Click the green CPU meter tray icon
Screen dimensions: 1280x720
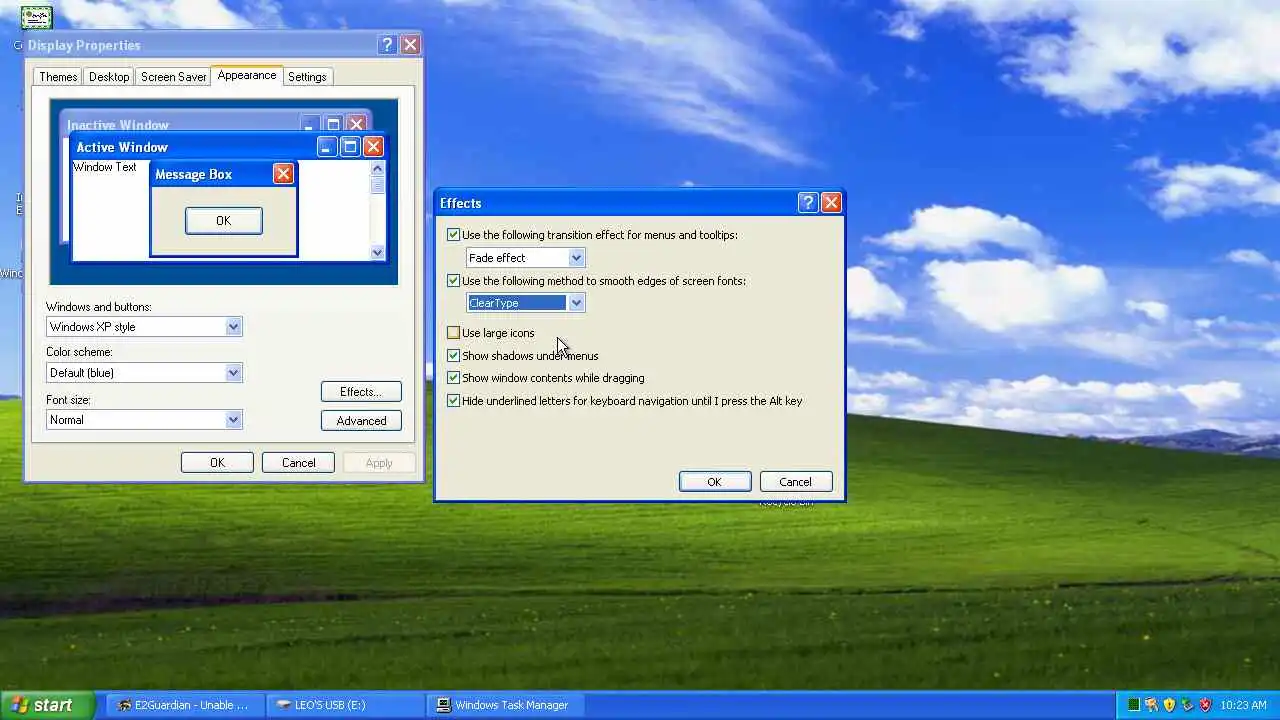tap(1134, 704)
